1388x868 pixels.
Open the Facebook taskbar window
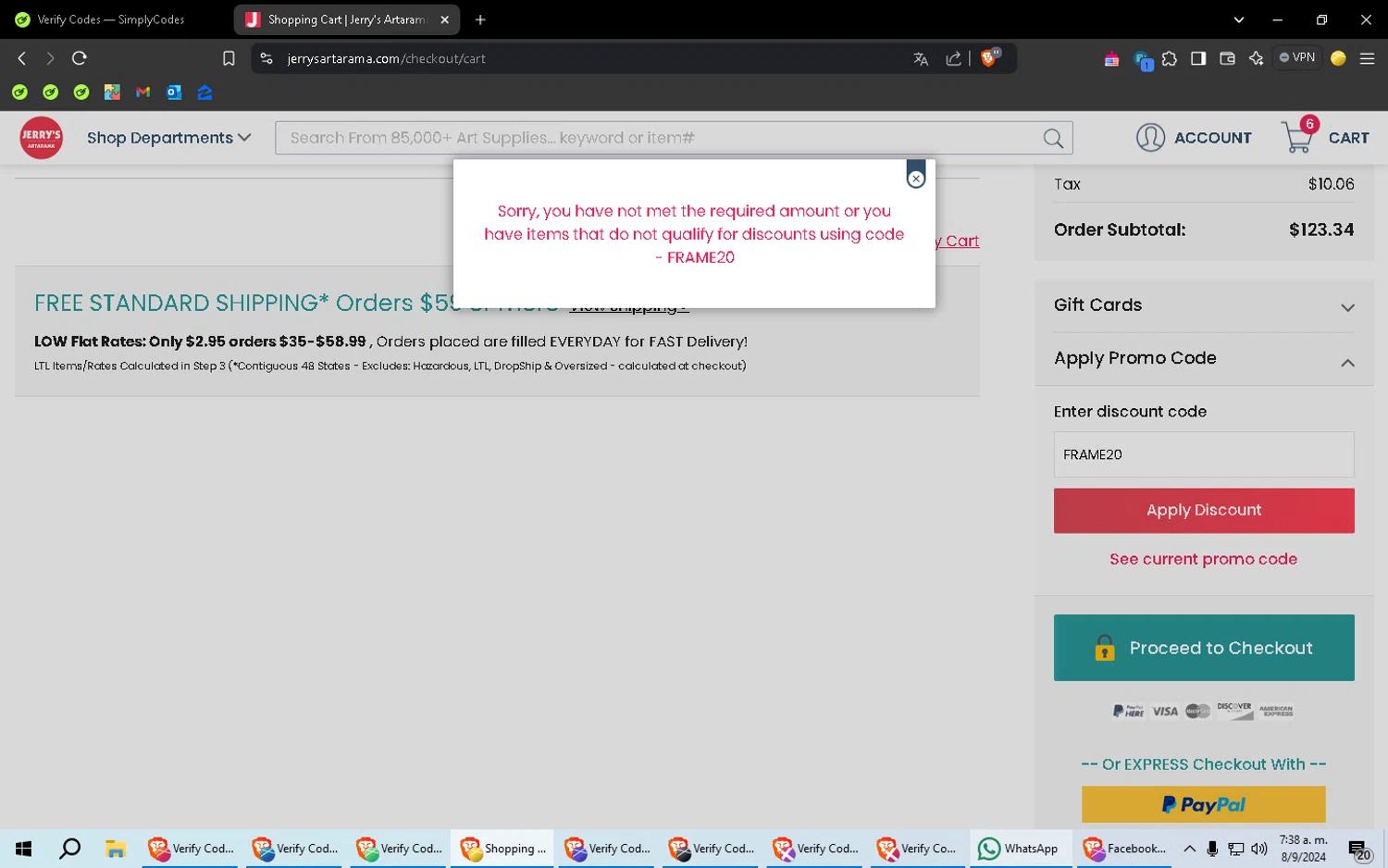(x=1125, y=849)
